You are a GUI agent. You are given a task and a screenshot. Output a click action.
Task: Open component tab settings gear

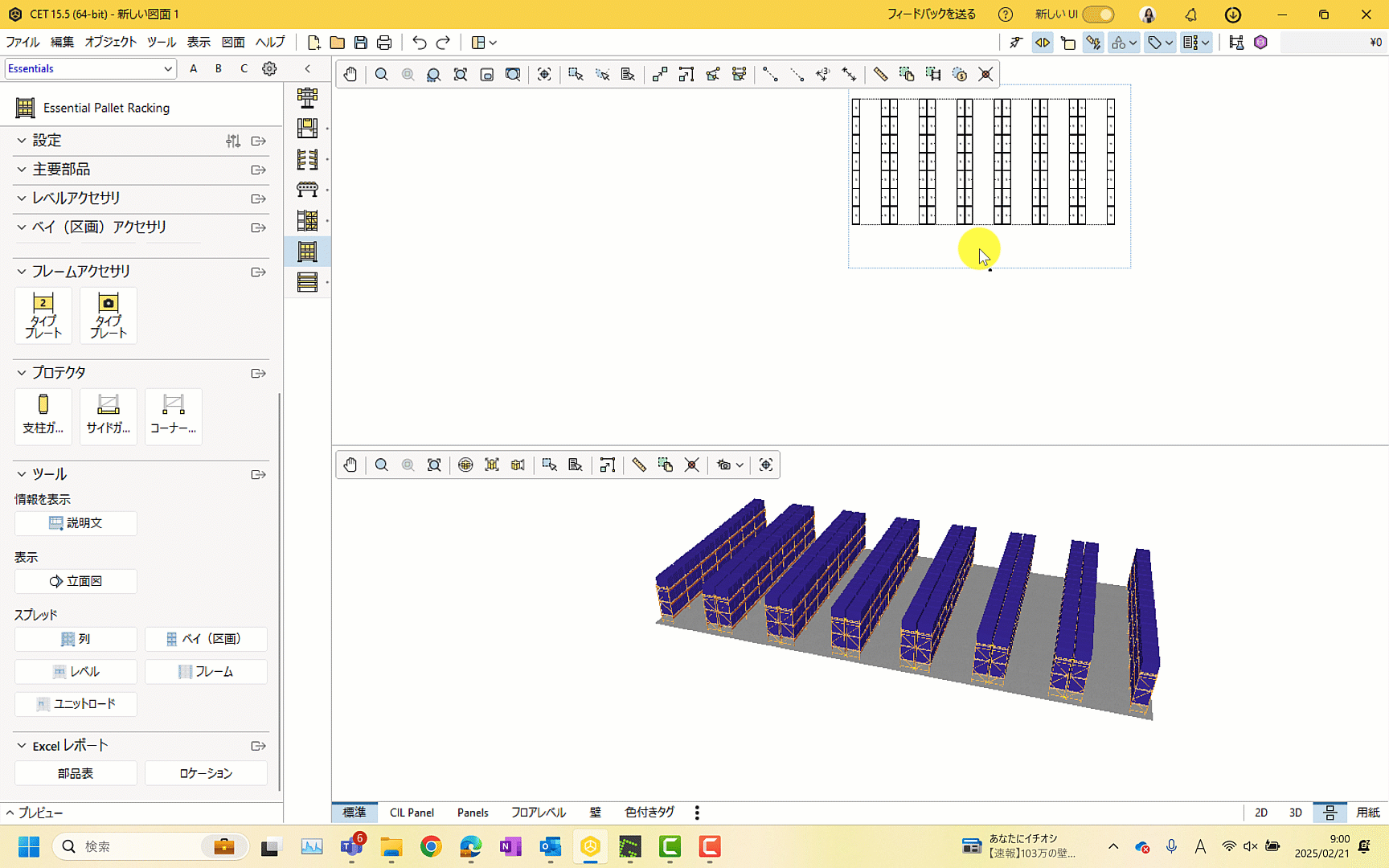pyautogui.click(x=269, y=68)
